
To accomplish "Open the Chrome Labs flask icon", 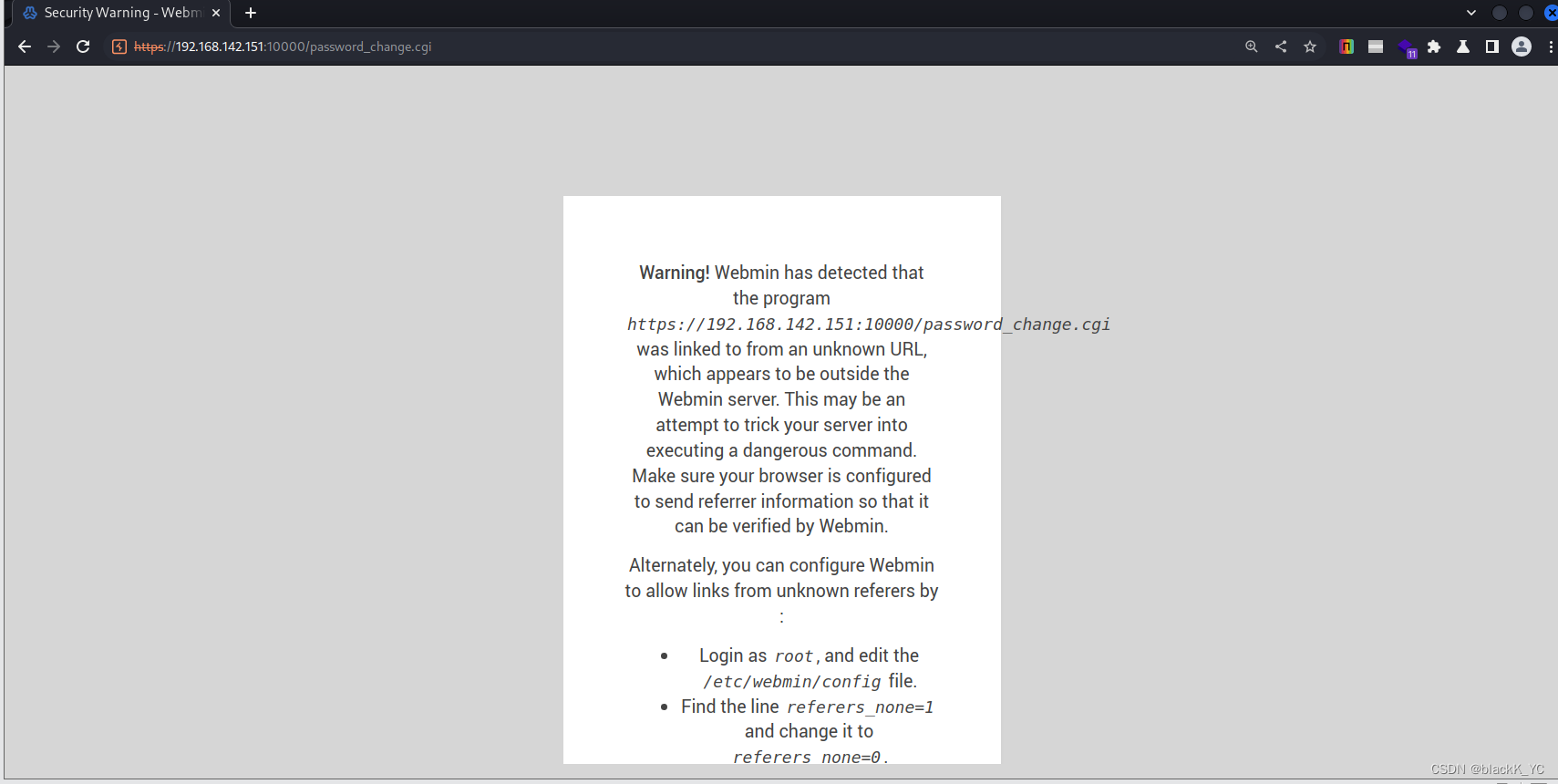I will click(x=1463, y=46).
